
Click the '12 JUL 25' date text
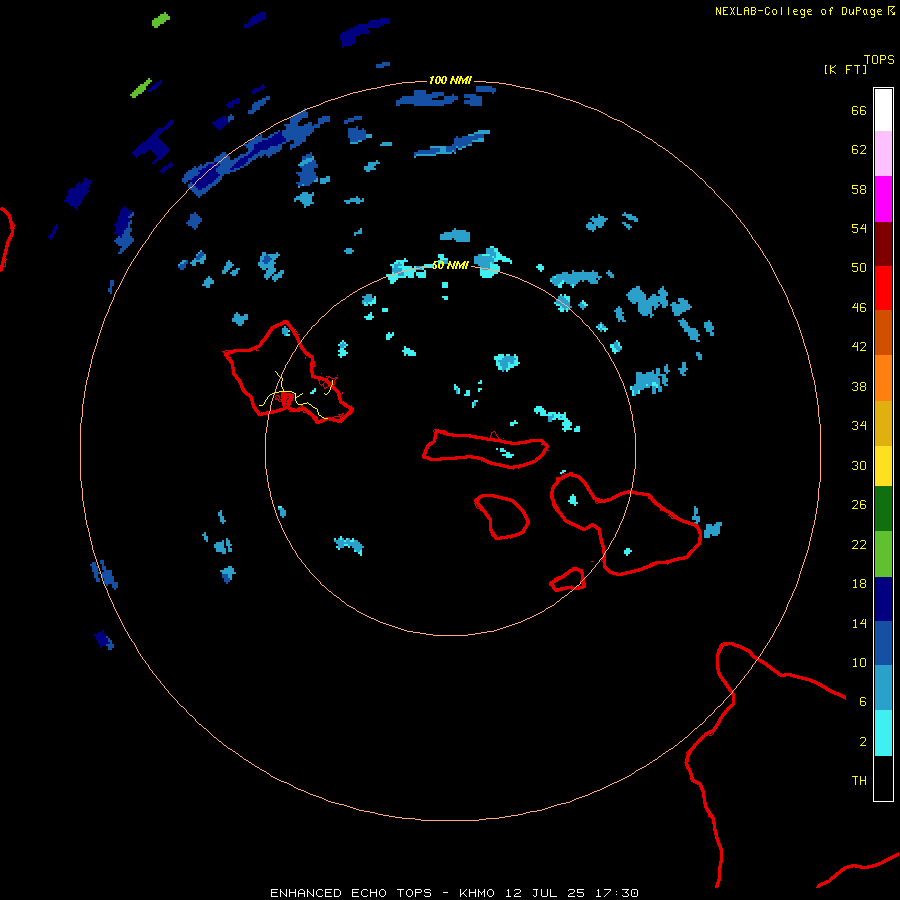(545, 893)
